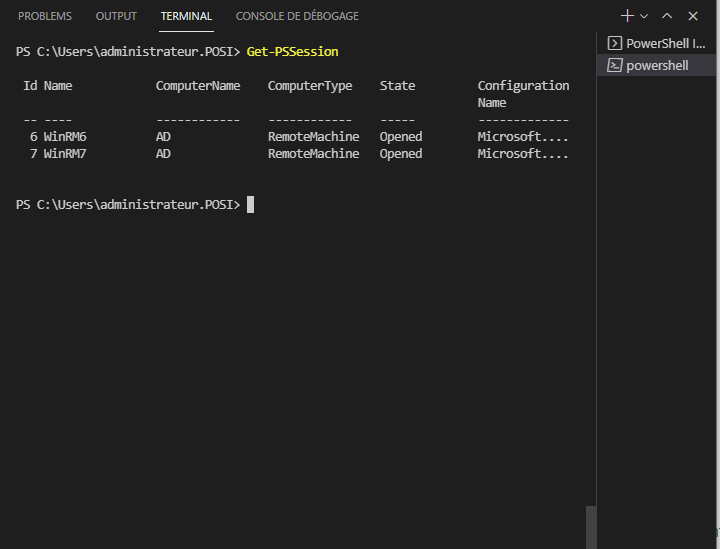The height and width of the screenshot is (549, 720).
Task: Click the WinRM6 session name
Action: click(65, 136)
